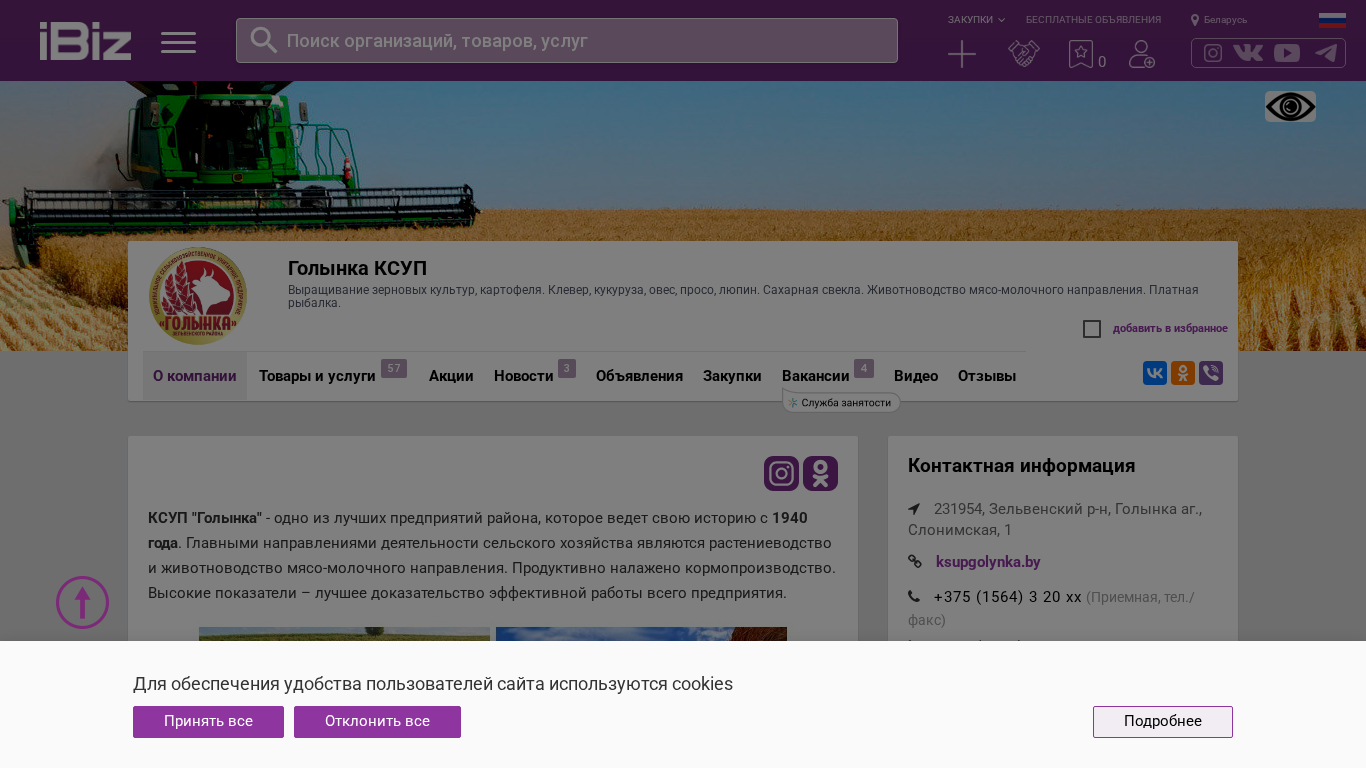Open the YouTube channel icon
The width and height of the screenshot is (1366, 768).
click(1287, 53)
